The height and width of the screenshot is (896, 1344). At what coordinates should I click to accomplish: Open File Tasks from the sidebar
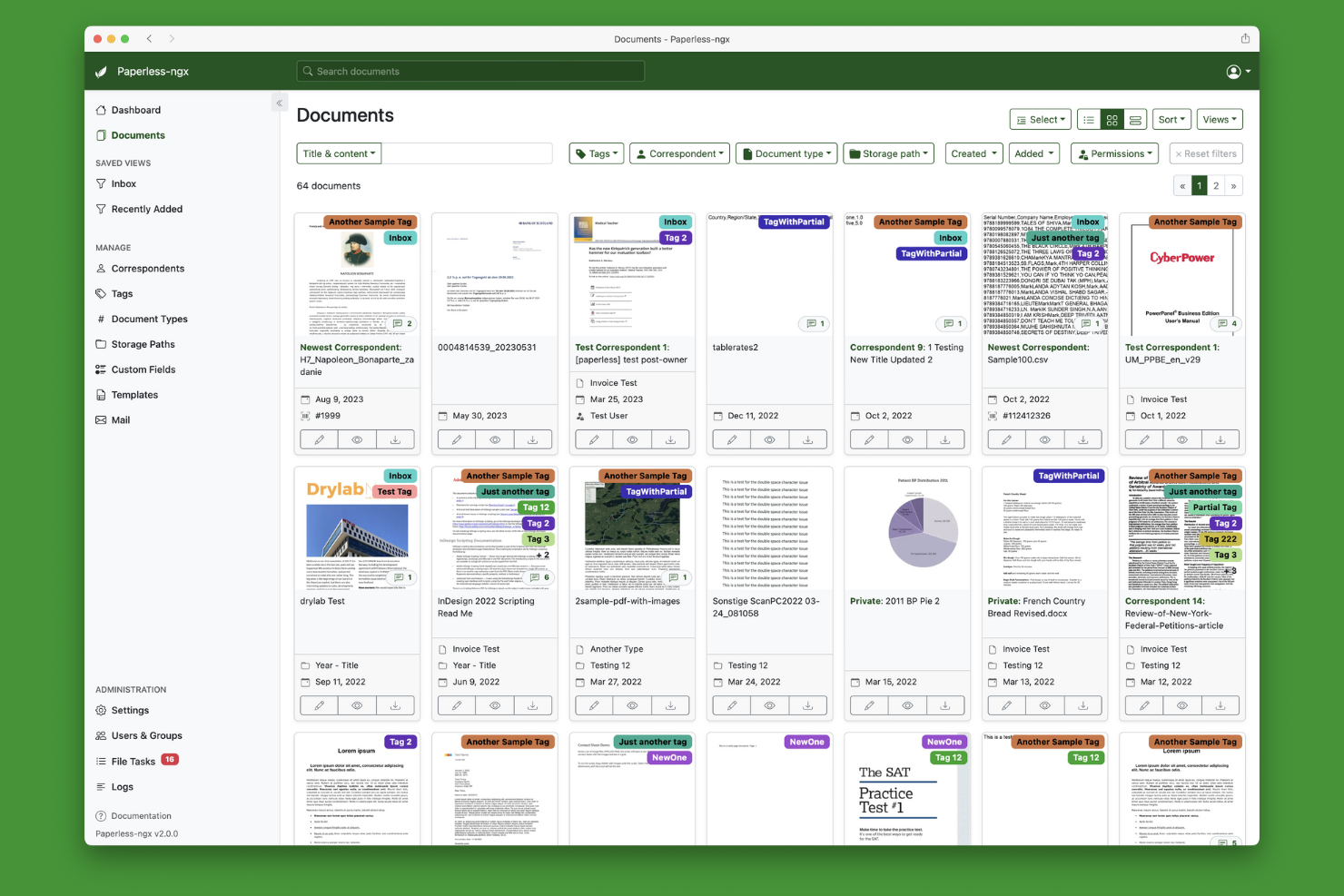[x=133, y=761]
